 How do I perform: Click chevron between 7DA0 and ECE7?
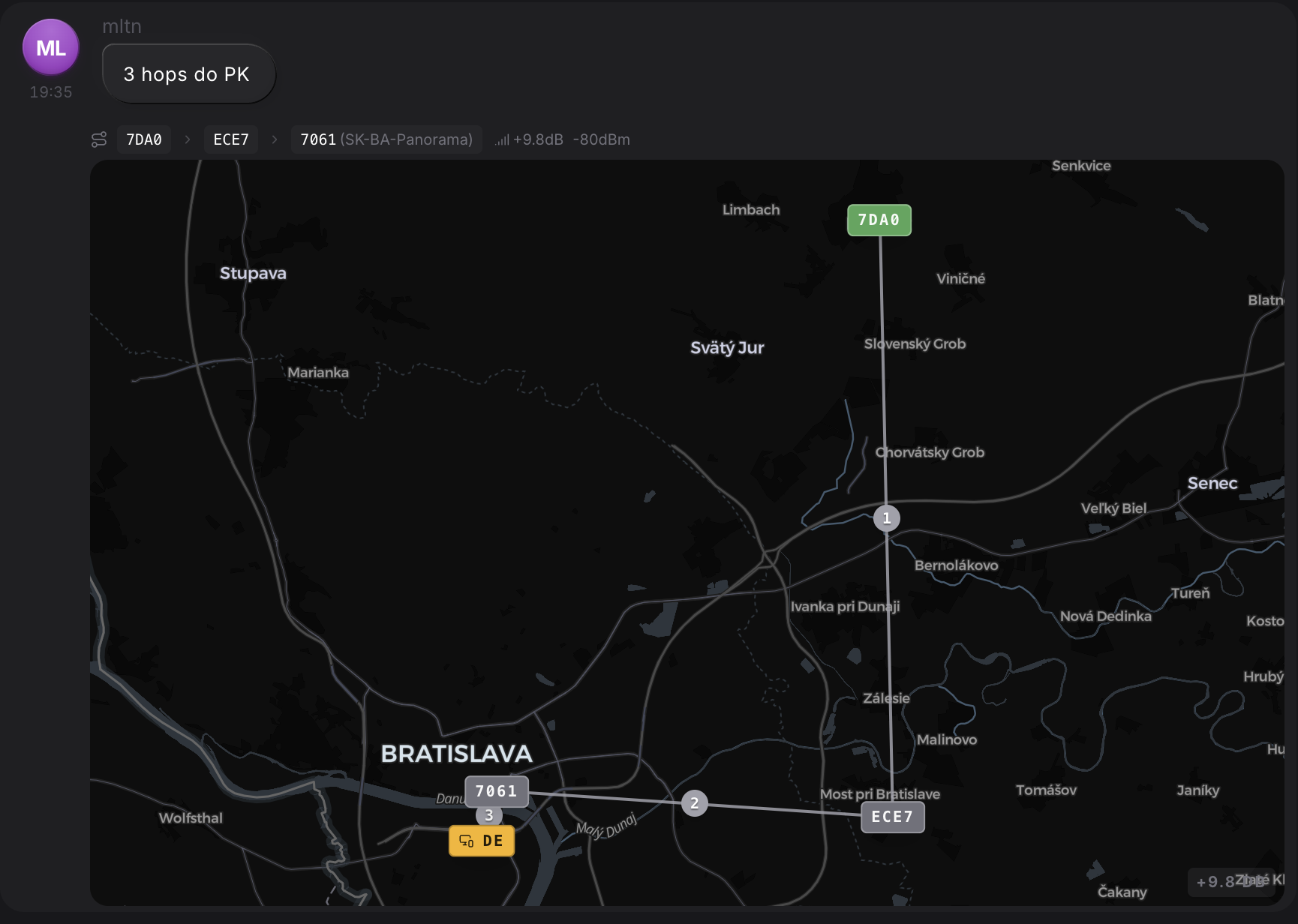pyautogui.click(x=188, y=139)
